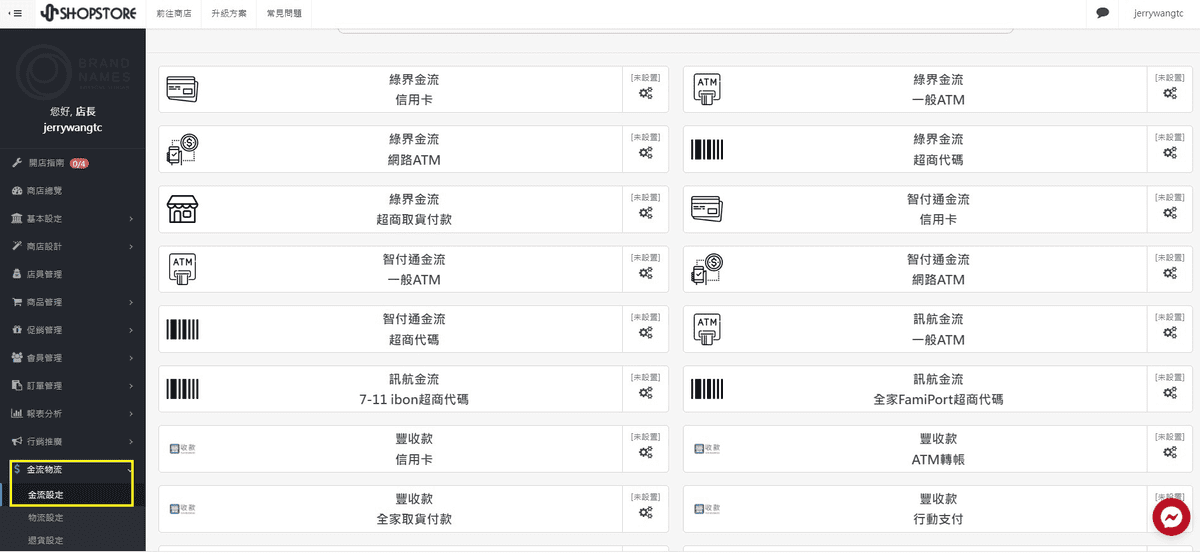Screen dimensions: 1200x553
Task: Open settings gears for 智付通金流 超商代碼
Action: [646, 333]
